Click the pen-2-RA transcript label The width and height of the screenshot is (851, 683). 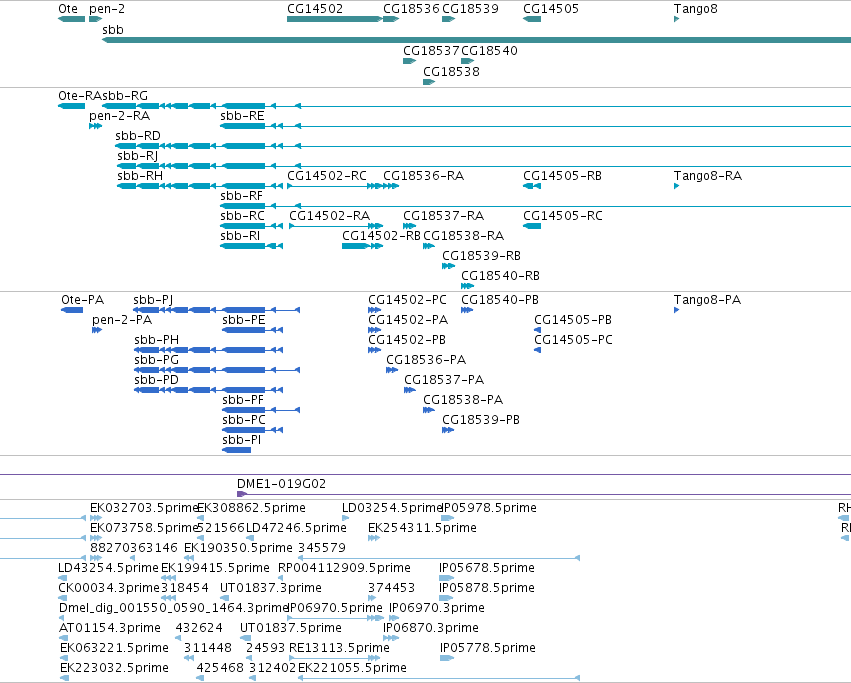(119, 116)
